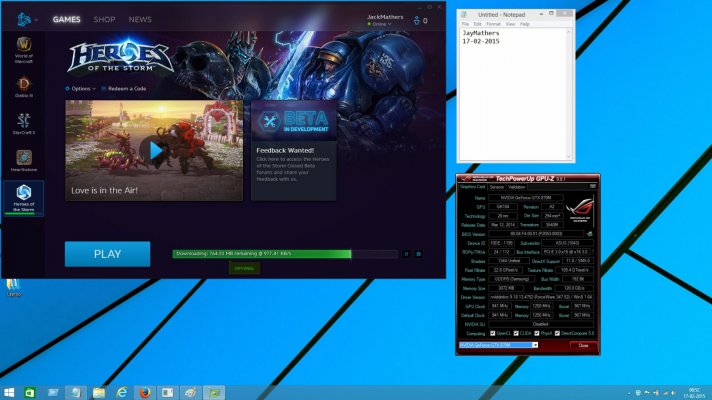Switch to the NEWS tab
This screenshot has height=400, width=712.
click(140, 20)
